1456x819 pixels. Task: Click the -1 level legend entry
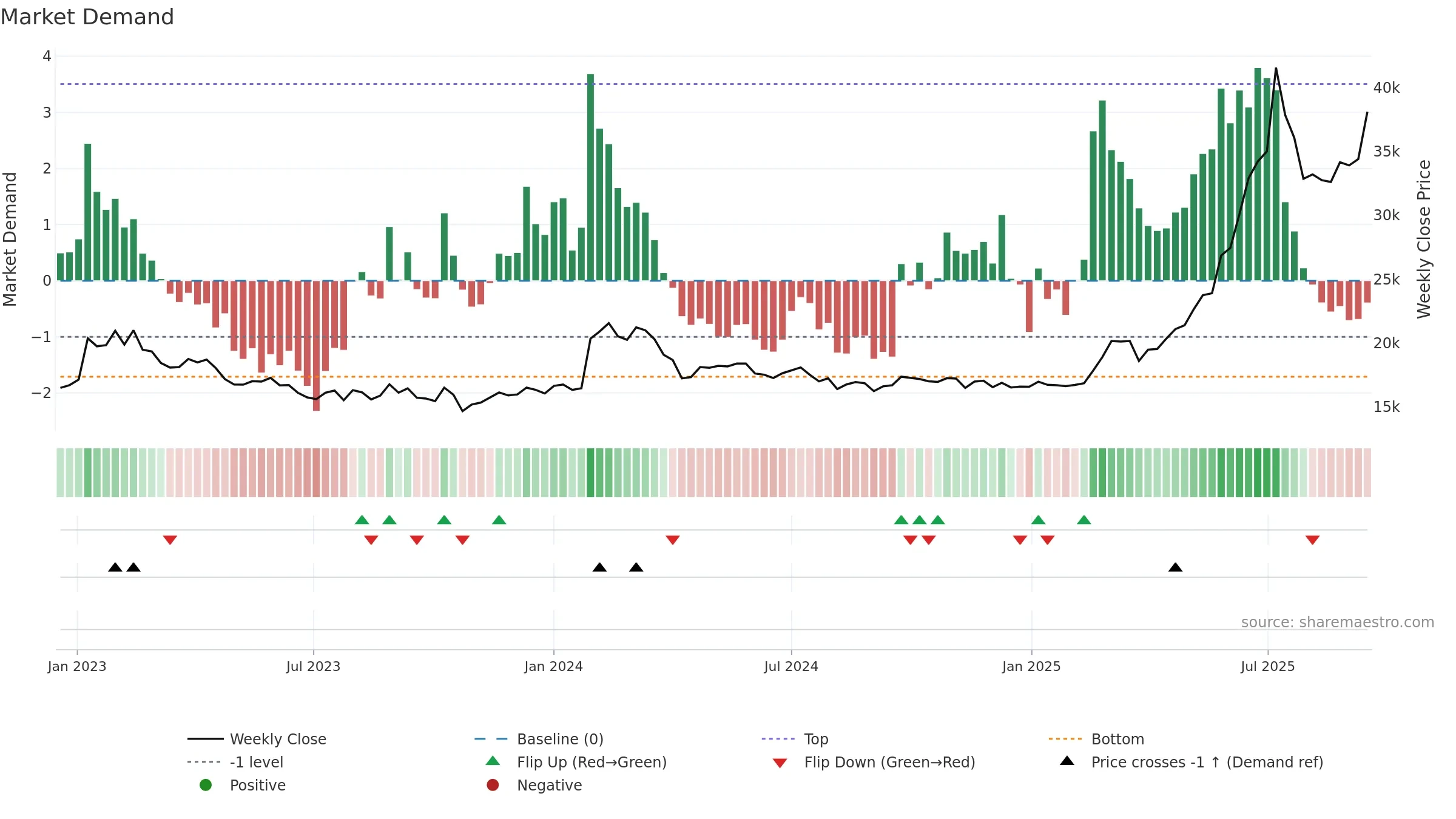[x=235, y=762]
